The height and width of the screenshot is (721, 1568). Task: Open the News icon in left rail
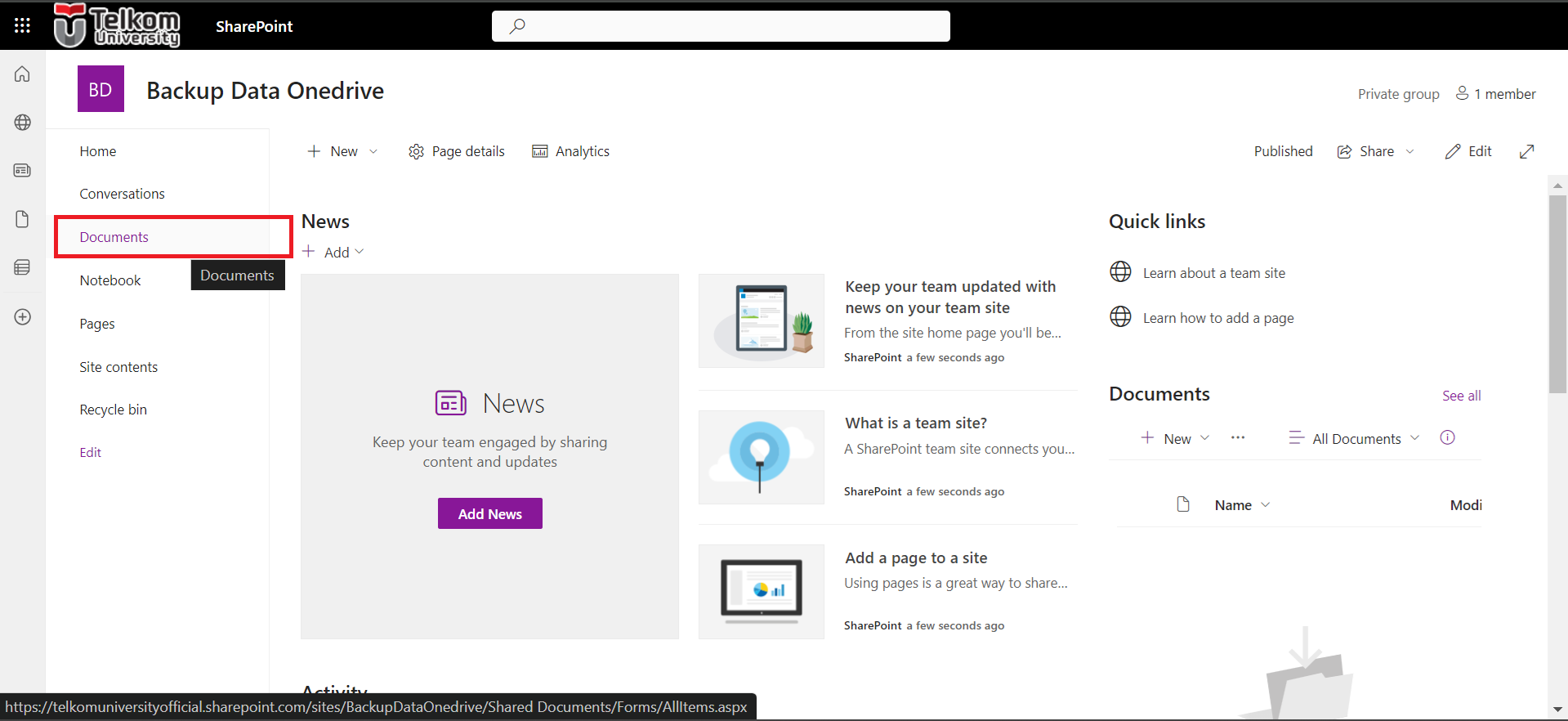pyautogui.click(x=22, y=170)
